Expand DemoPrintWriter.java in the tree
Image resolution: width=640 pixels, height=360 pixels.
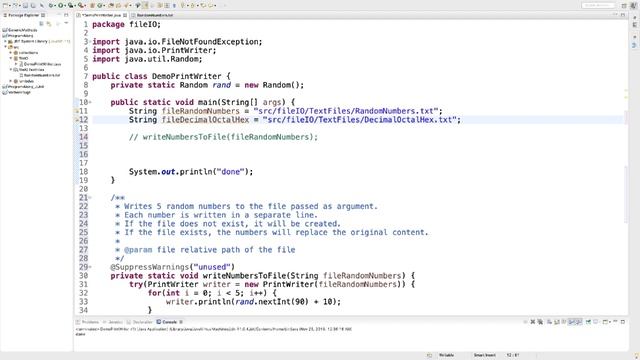point(16,64)
